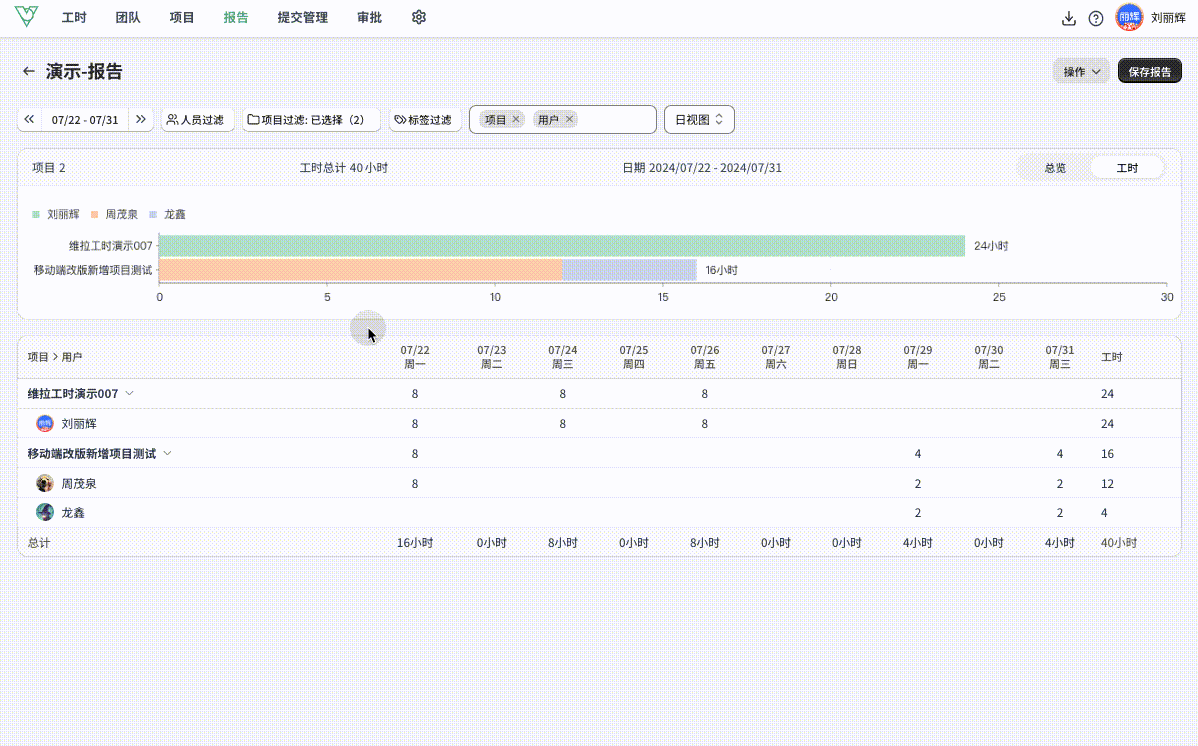
Task: Click the 40小时 grand total cell
Action: 1119,543
